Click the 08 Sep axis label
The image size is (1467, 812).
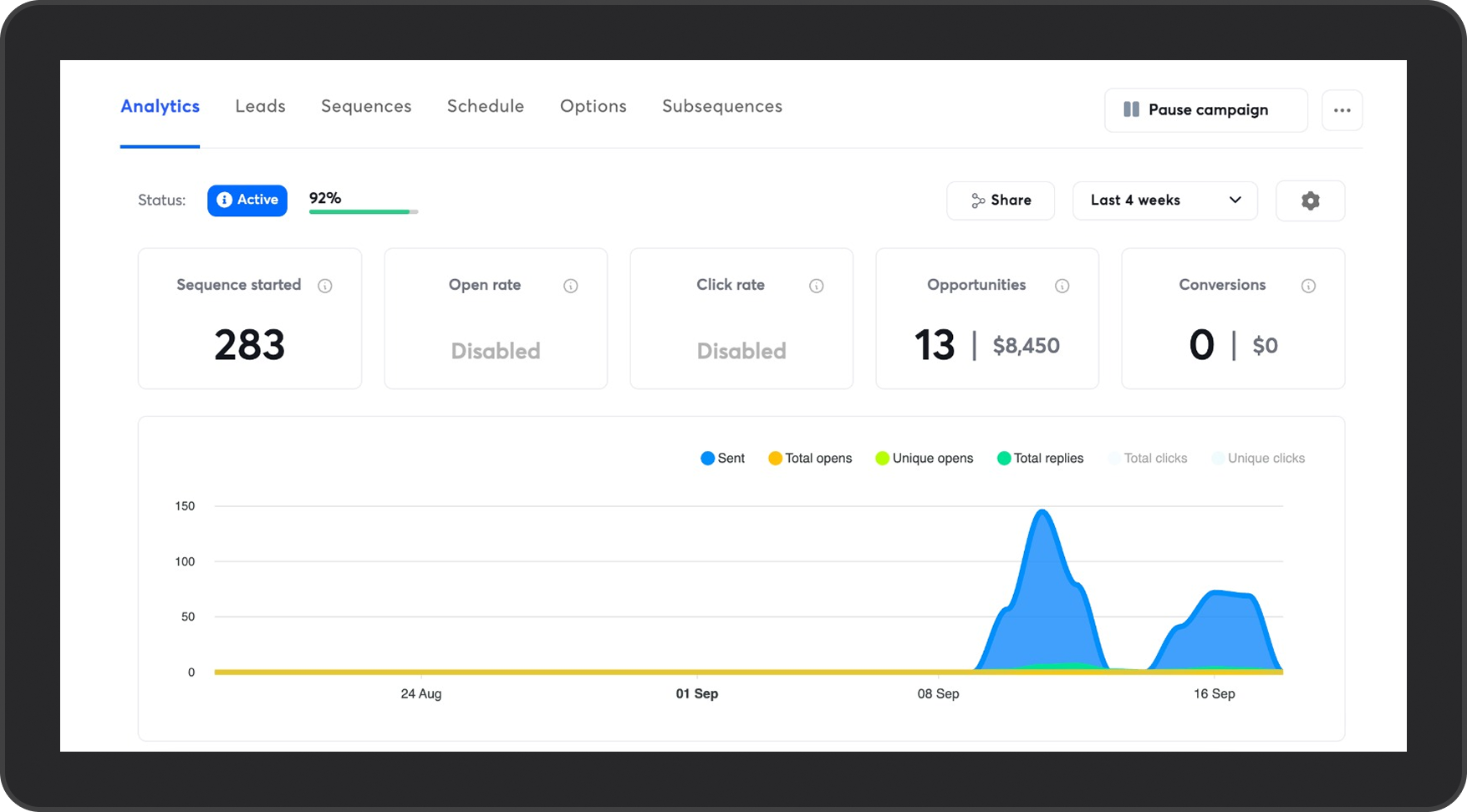[939, 693]
